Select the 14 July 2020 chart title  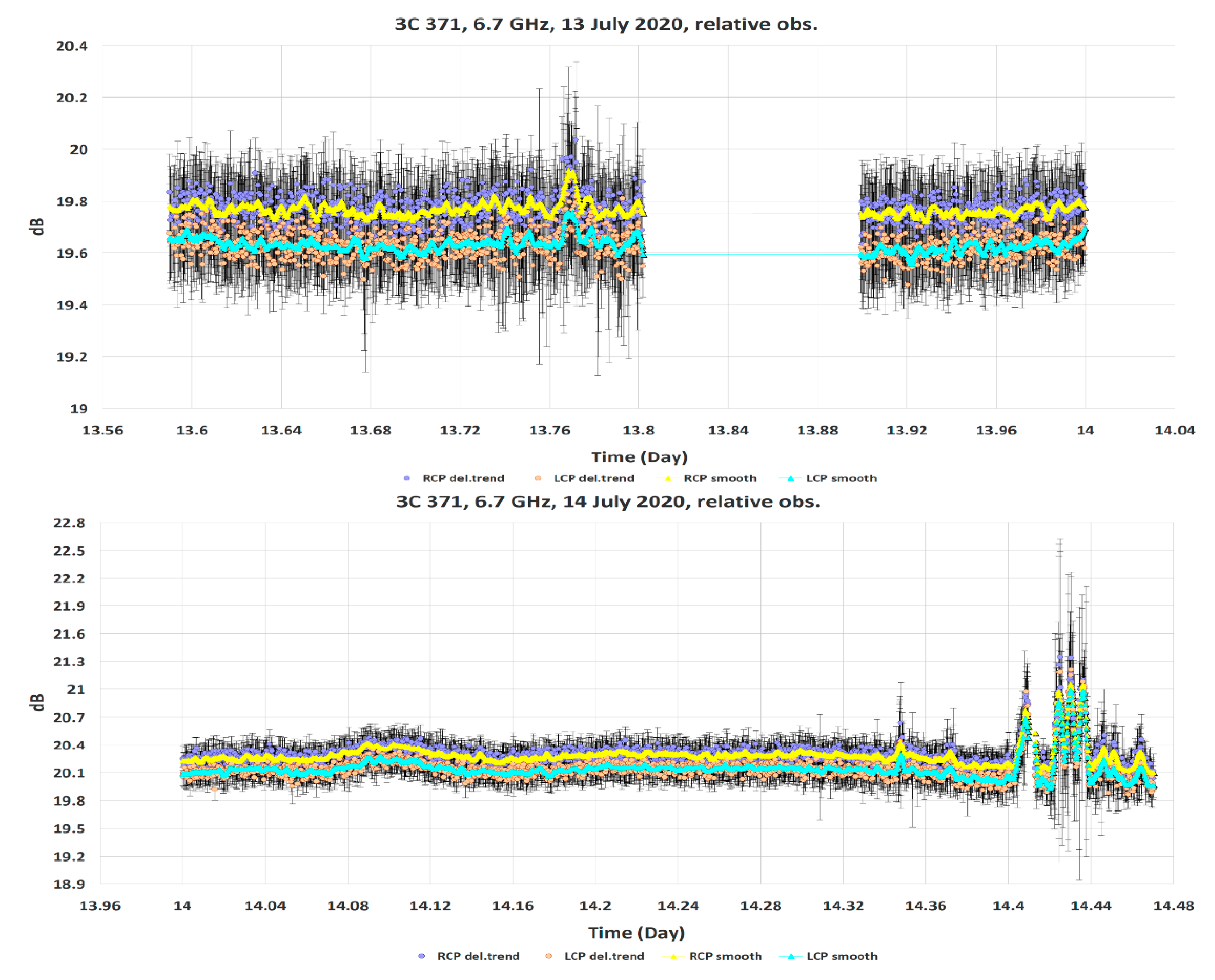608,501
